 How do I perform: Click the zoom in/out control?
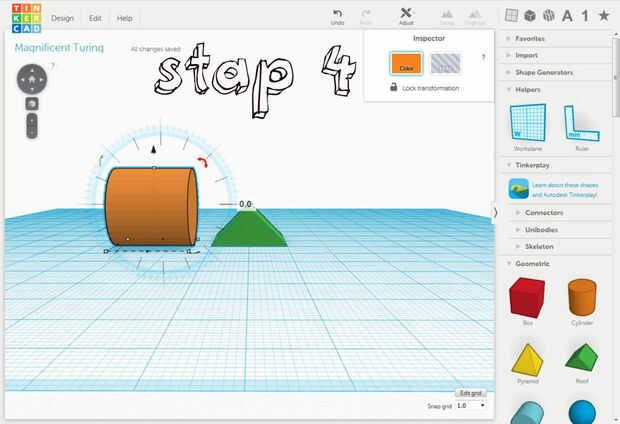click(x=32, y=126)
